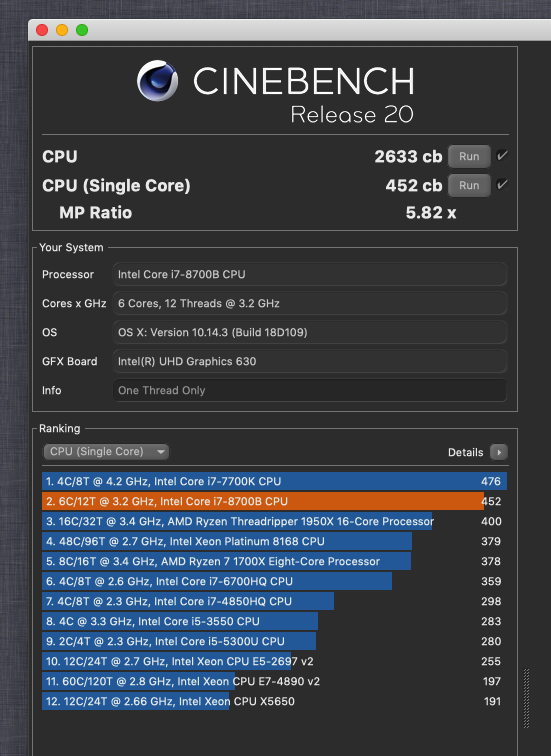Select ranking row Xeon Platinum 8168
This screenshot has height=756, width=551.
[274, 541]
